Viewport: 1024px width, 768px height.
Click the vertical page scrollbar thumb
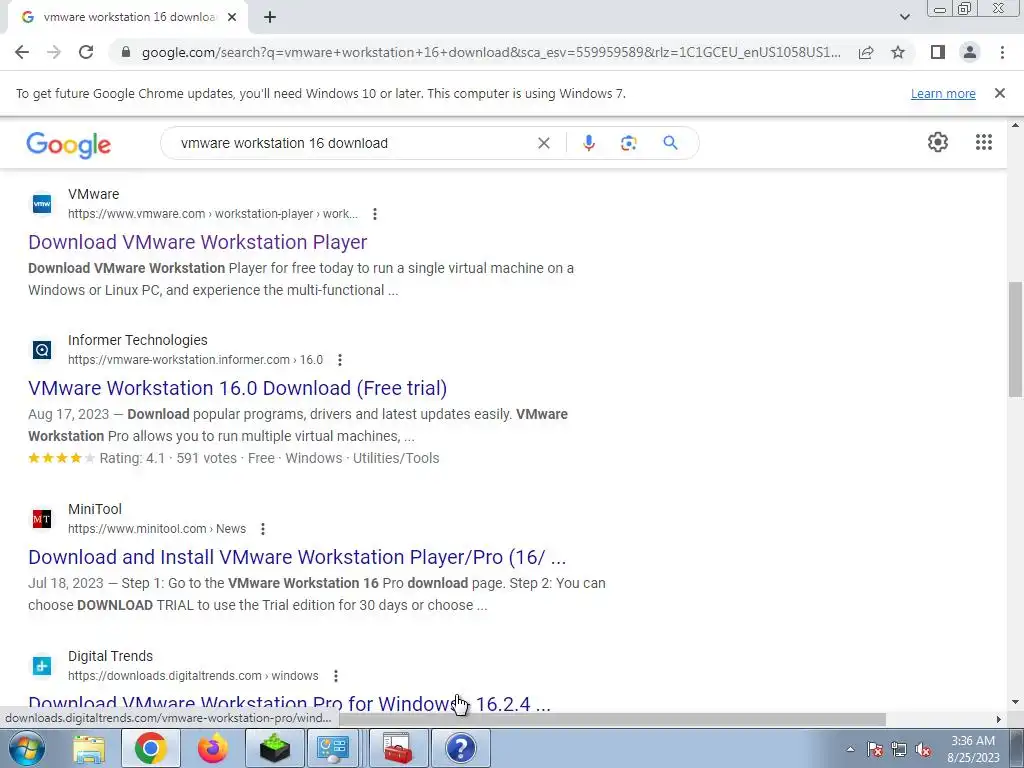1015,339
